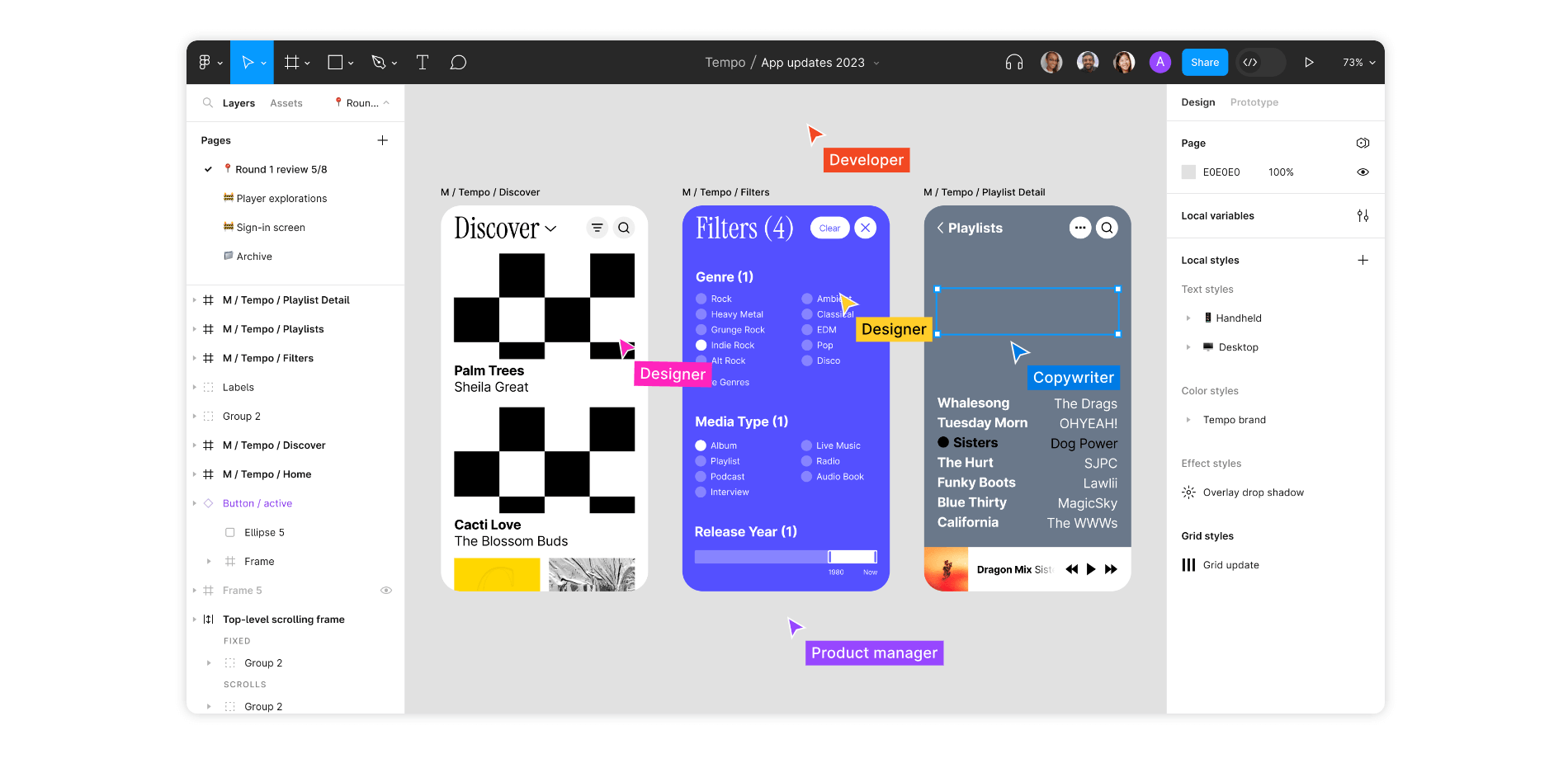
Task: Click the E0E0E0 page color swatch
Action: (1188, 172)
